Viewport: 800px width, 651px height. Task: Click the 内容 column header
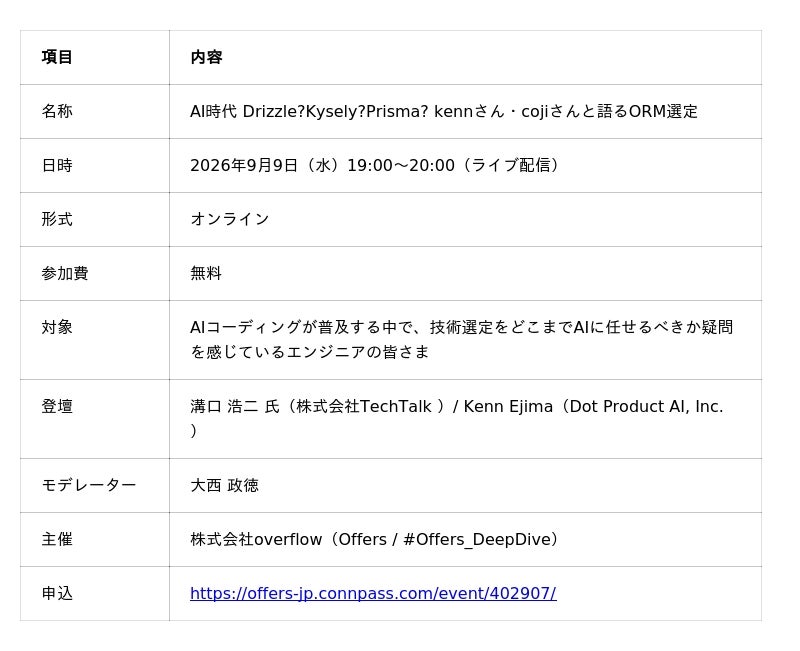[206, 57]
